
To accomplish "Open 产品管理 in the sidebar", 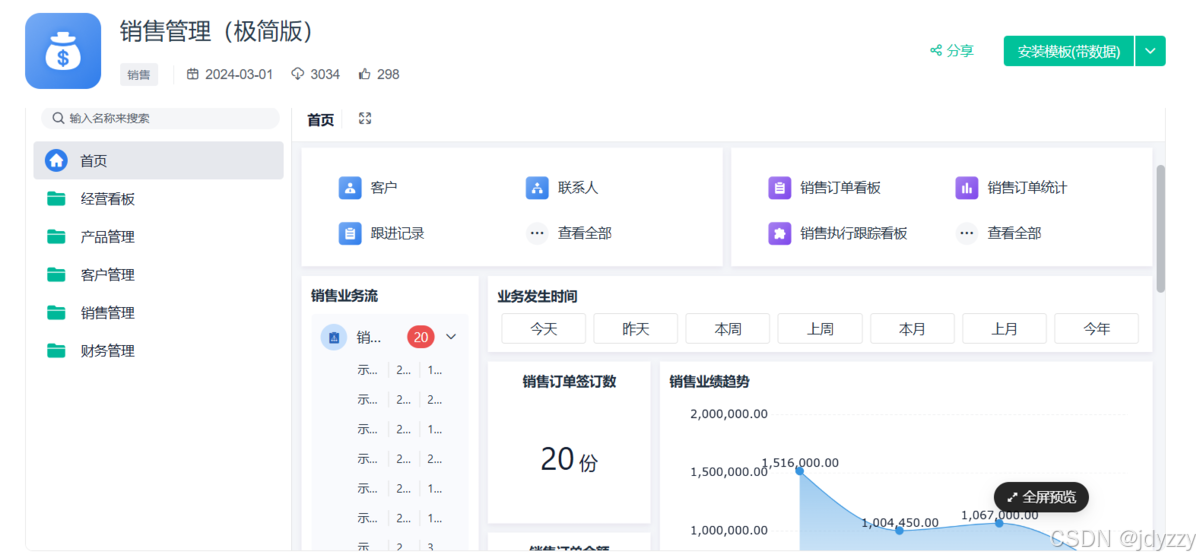I will pos(158,236).
